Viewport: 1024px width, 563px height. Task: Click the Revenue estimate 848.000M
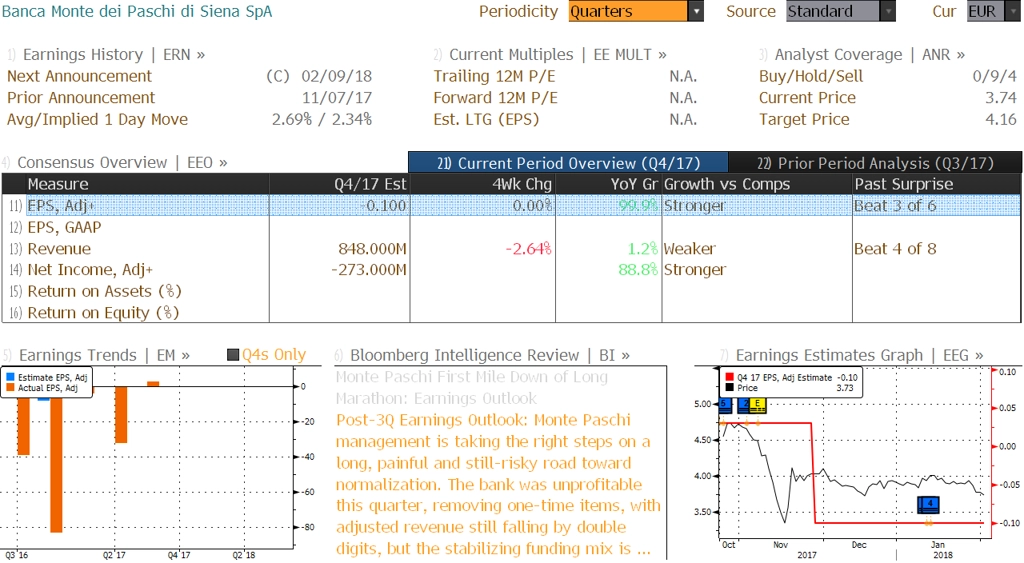point(372,248)
